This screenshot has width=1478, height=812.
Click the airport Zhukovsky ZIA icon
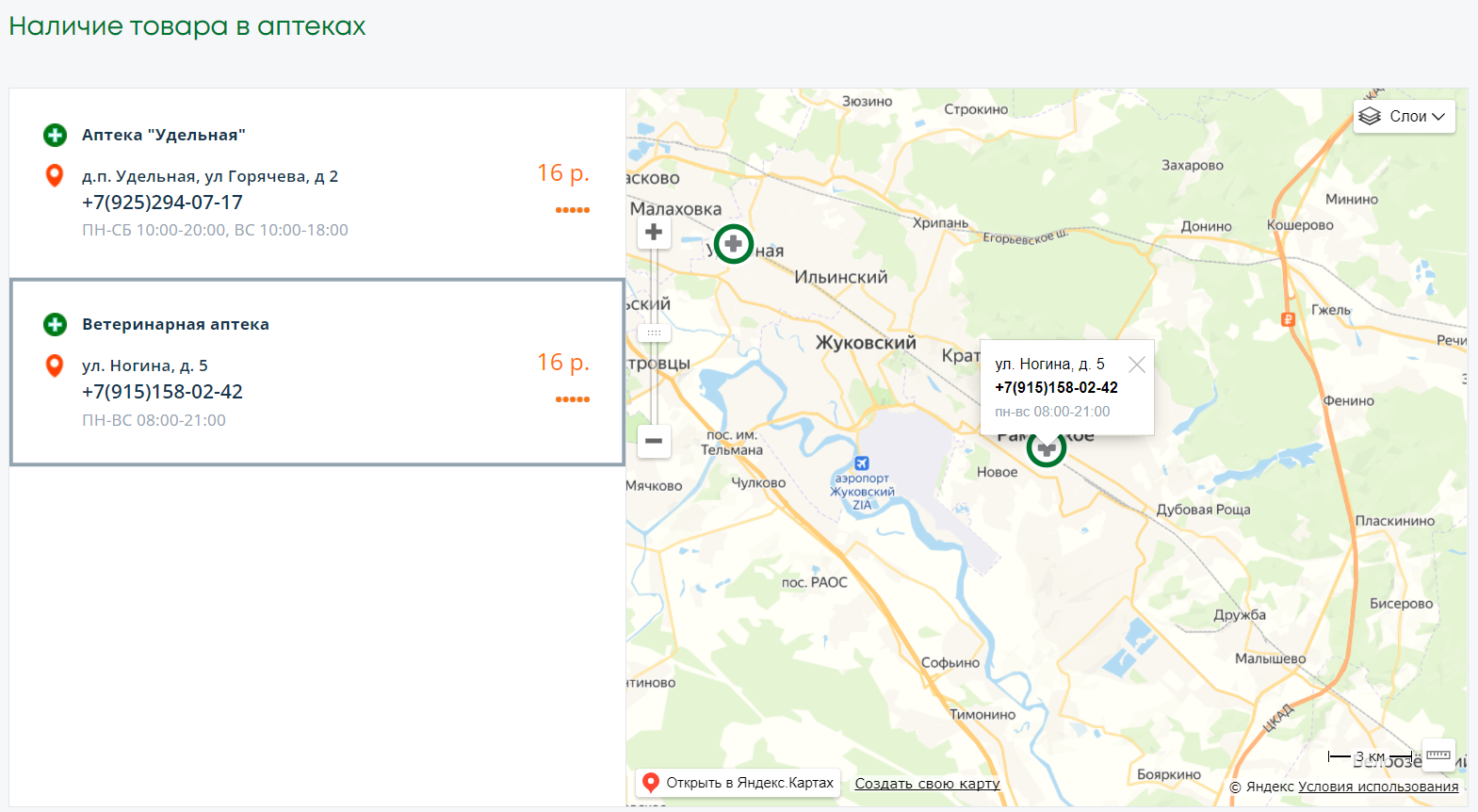862,463
